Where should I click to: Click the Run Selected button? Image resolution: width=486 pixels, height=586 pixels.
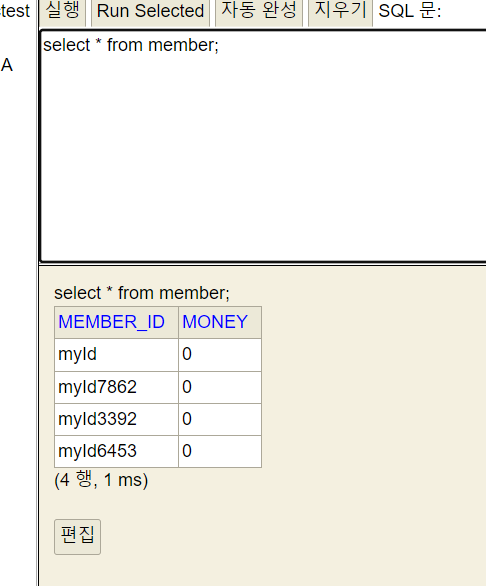click(x=150, y=11)
